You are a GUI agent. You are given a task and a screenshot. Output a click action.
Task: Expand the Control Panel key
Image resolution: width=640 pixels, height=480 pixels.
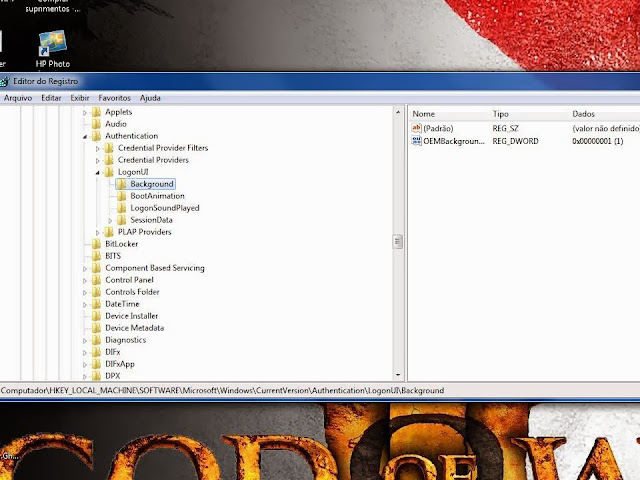[x=85, y=280]
